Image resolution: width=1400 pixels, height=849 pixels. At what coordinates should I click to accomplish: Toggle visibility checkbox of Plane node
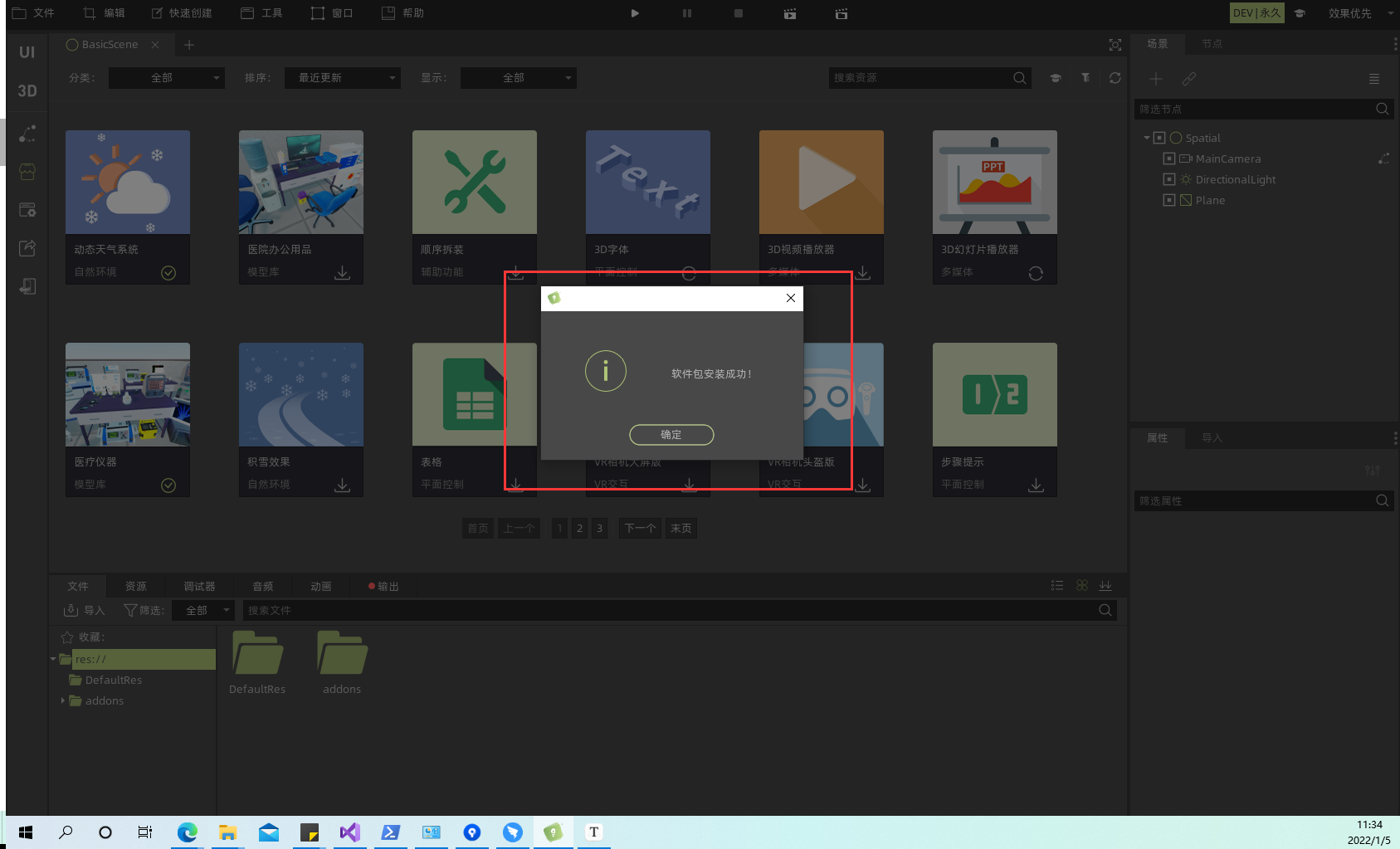pos(1169,200)
